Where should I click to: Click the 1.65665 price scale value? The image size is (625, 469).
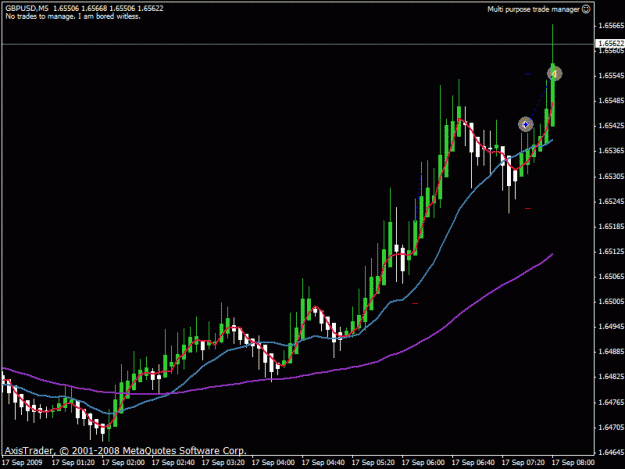[611, 26]
